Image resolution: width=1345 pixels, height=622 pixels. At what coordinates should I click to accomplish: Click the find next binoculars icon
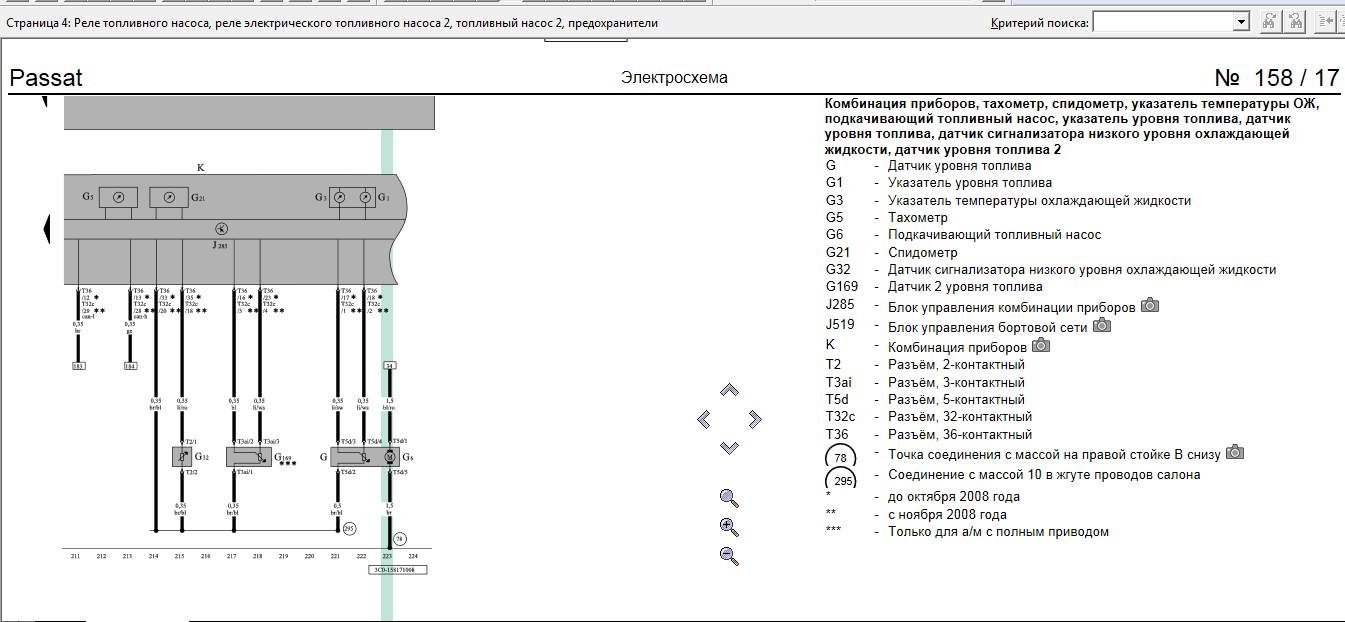coord(1270,22)
